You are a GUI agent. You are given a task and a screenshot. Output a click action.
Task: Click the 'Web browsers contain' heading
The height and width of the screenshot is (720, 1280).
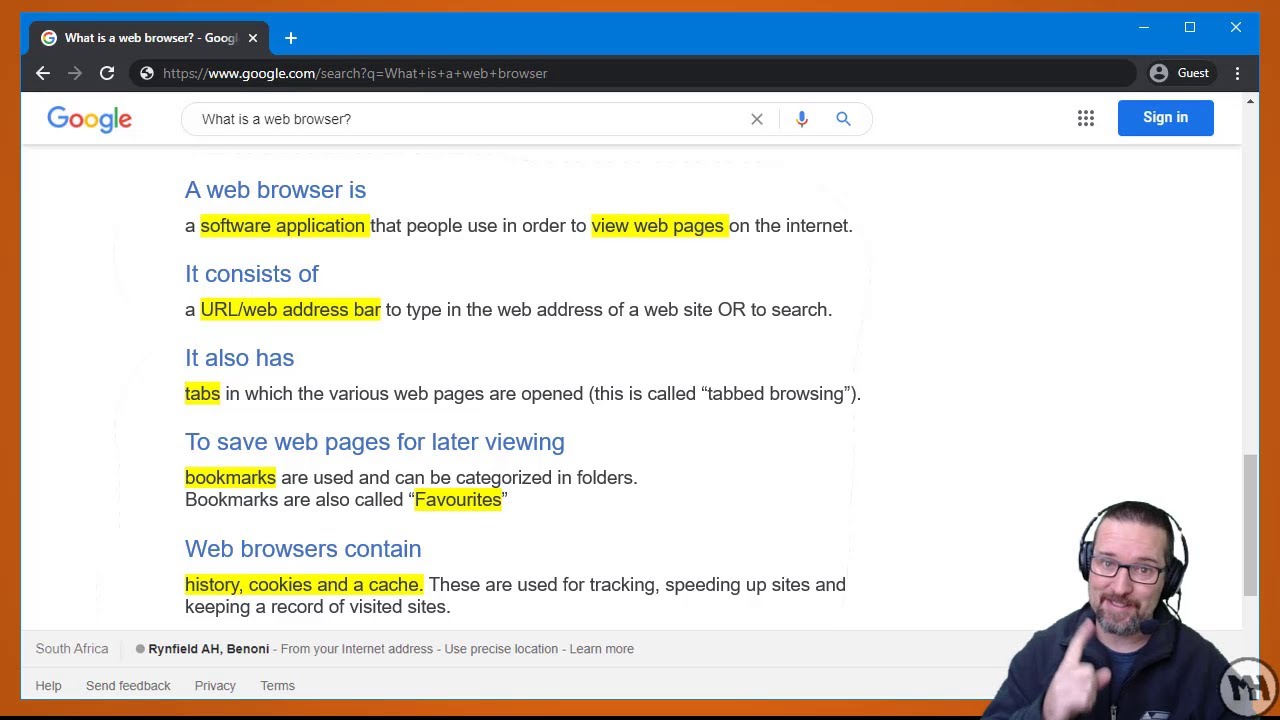[x=303, y=549]
